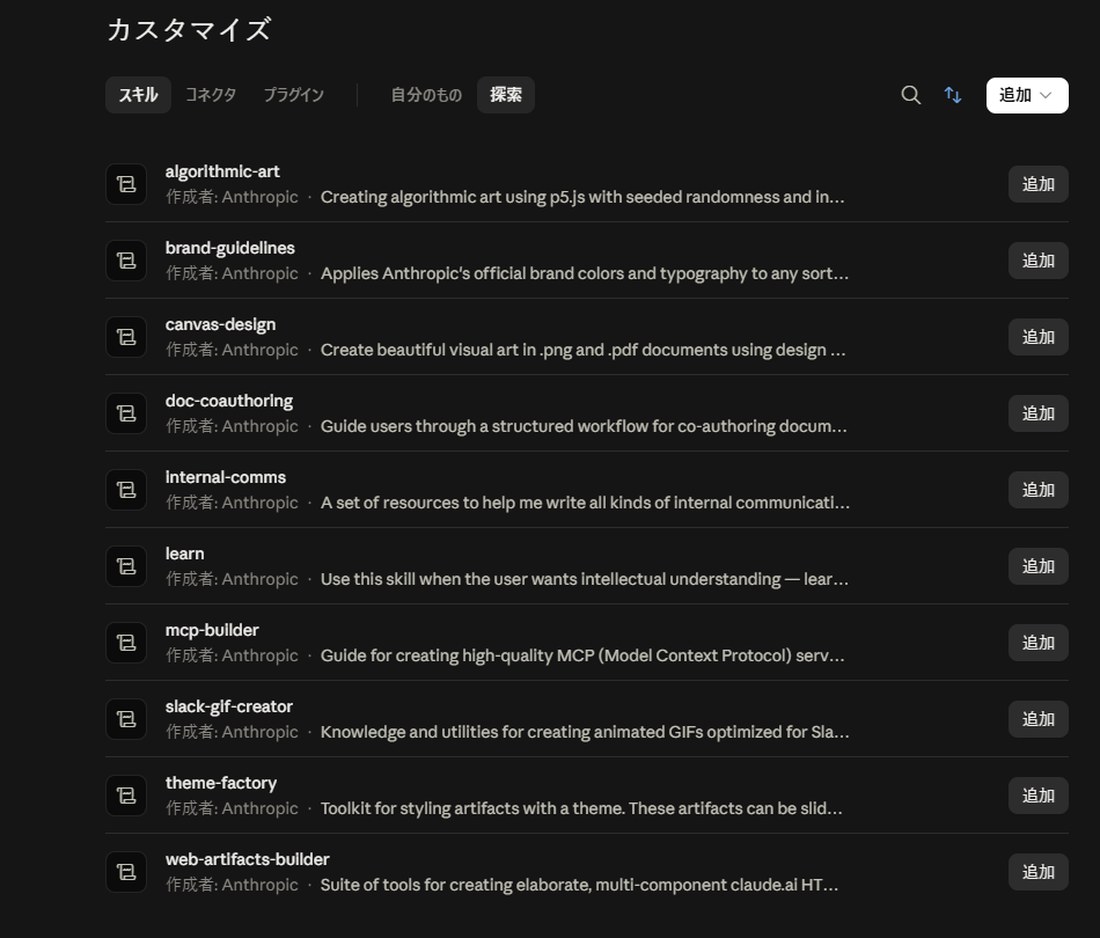
Task: Add the theme-factory skill
Action: click(1038, 796)
